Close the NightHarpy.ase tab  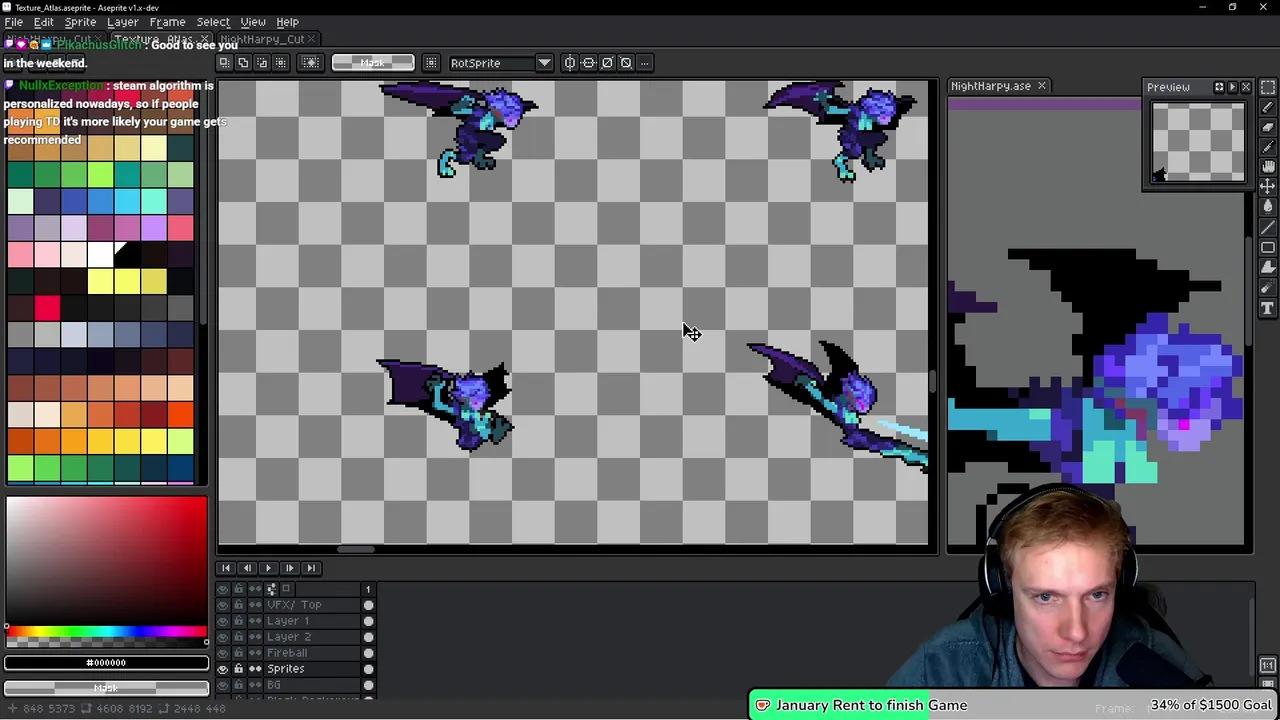pos(1041,86)
